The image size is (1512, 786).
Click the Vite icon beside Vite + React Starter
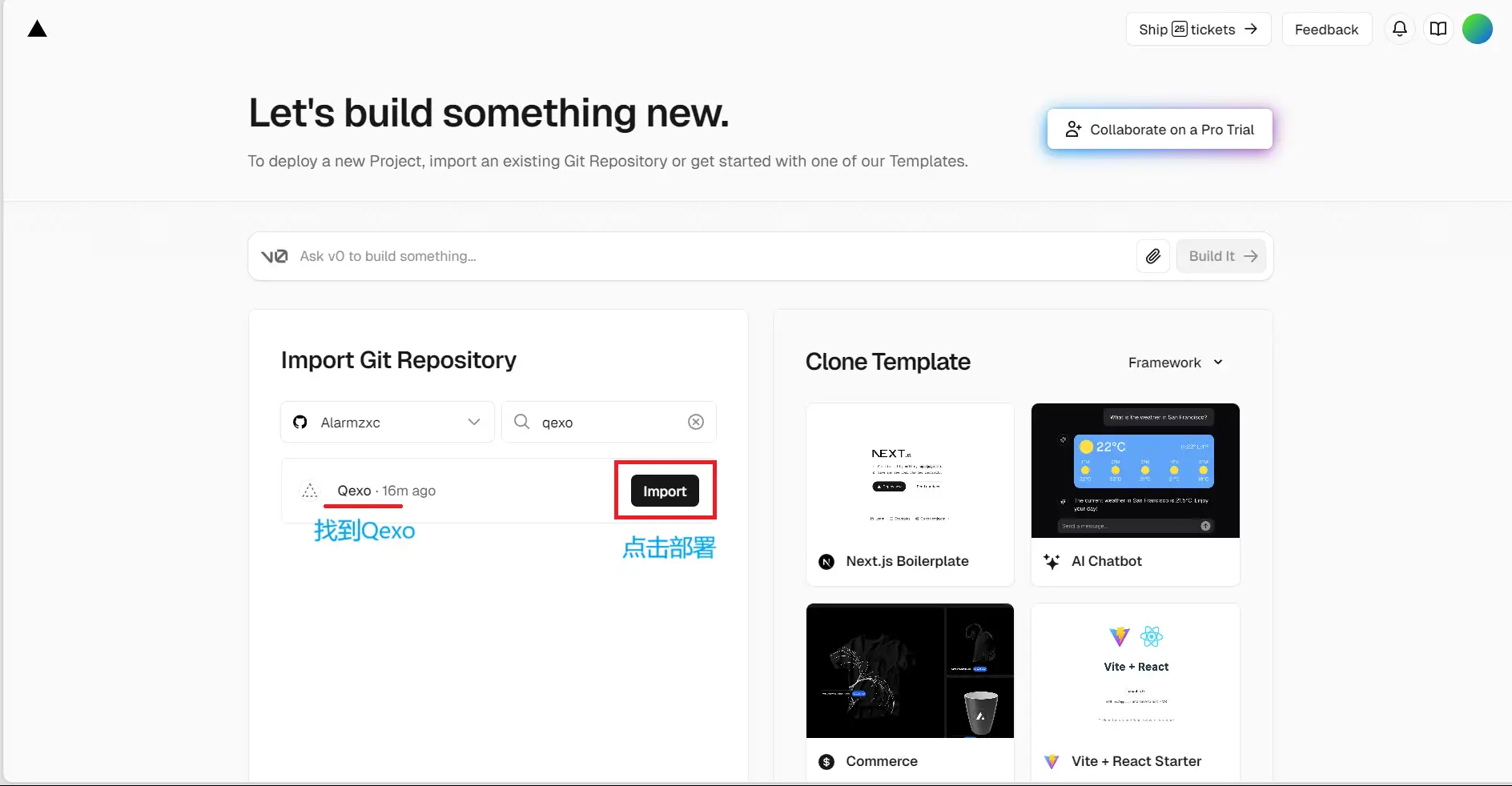(x=1052, y=762)
